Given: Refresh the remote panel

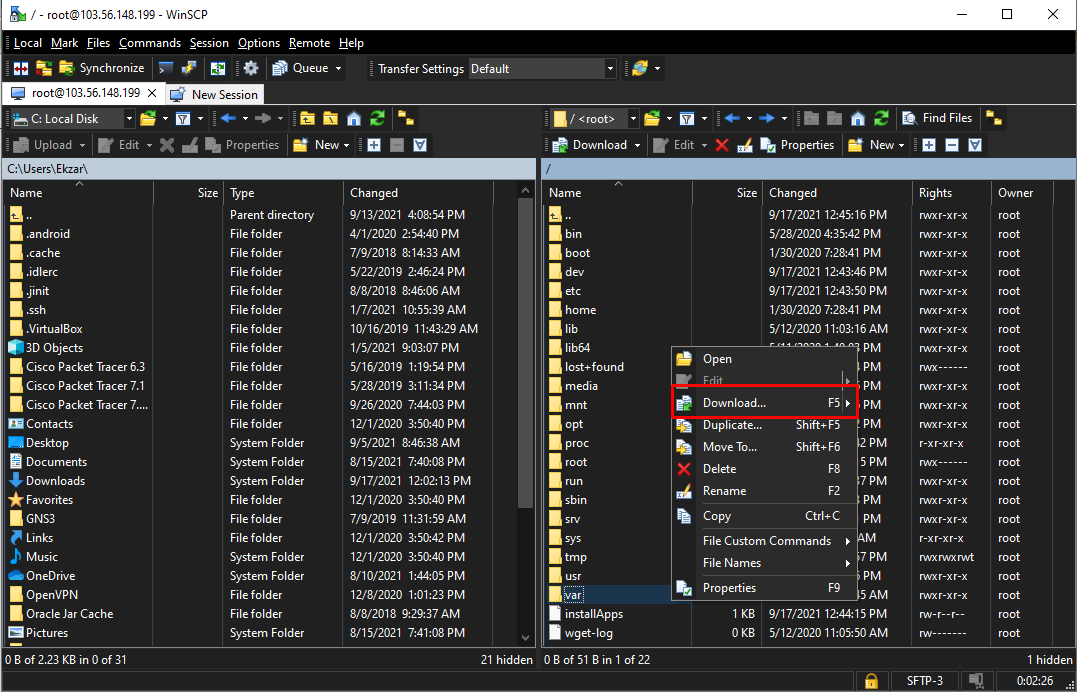Looking at the screenshot, I should (x=881, y=119).
